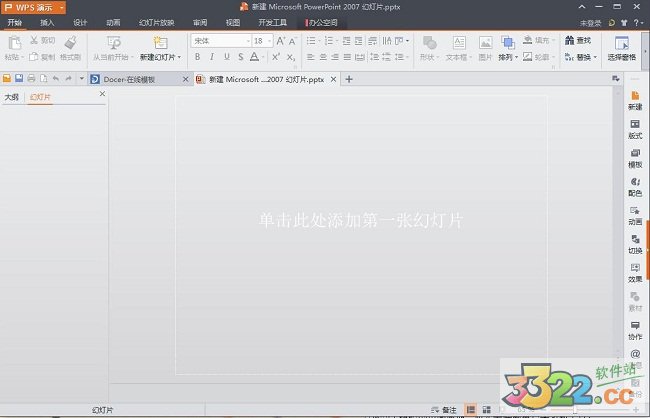Expand the font size 18 dropdown

[268, 41]
